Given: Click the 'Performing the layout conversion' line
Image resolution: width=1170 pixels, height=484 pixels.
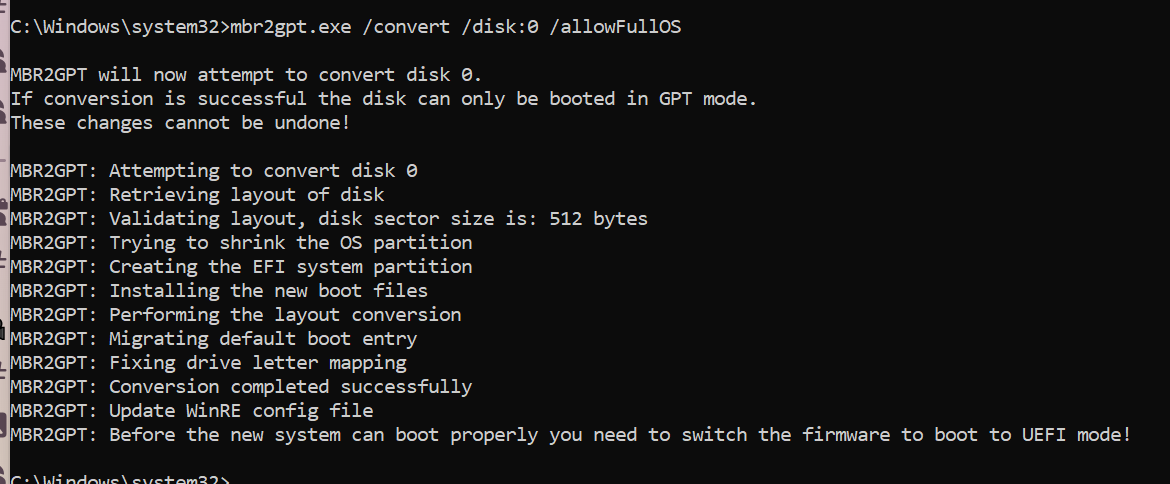Looking at the screenshot, I should pyautogui.click(x=285, y=315).
